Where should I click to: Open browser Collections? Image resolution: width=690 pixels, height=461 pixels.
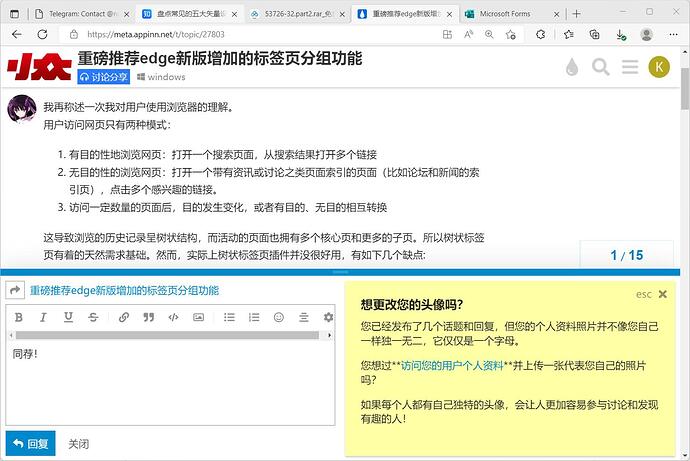595,34
